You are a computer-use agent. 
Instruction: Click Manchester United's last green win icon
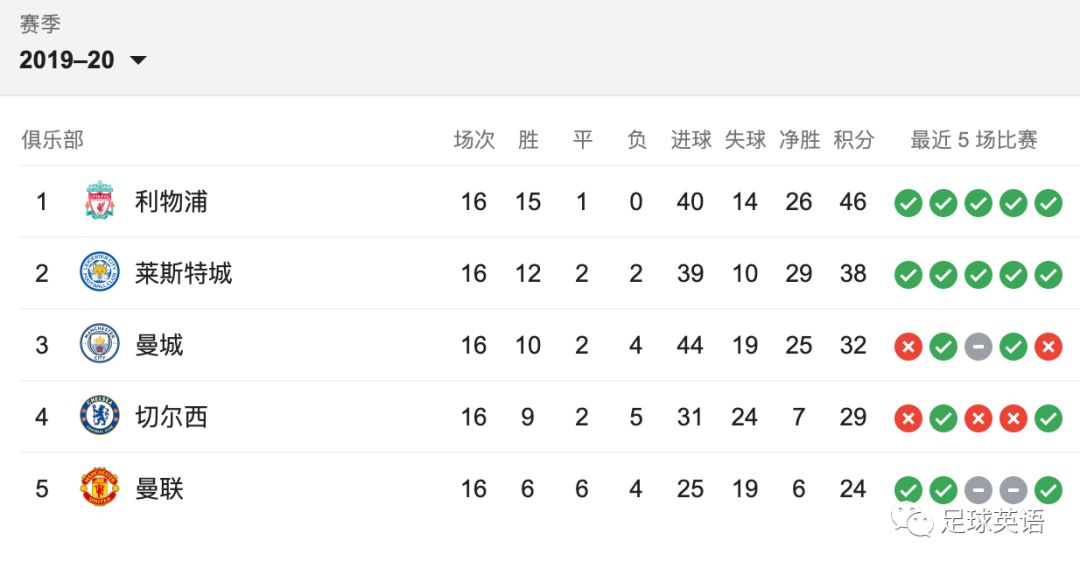click(1048, 490)
